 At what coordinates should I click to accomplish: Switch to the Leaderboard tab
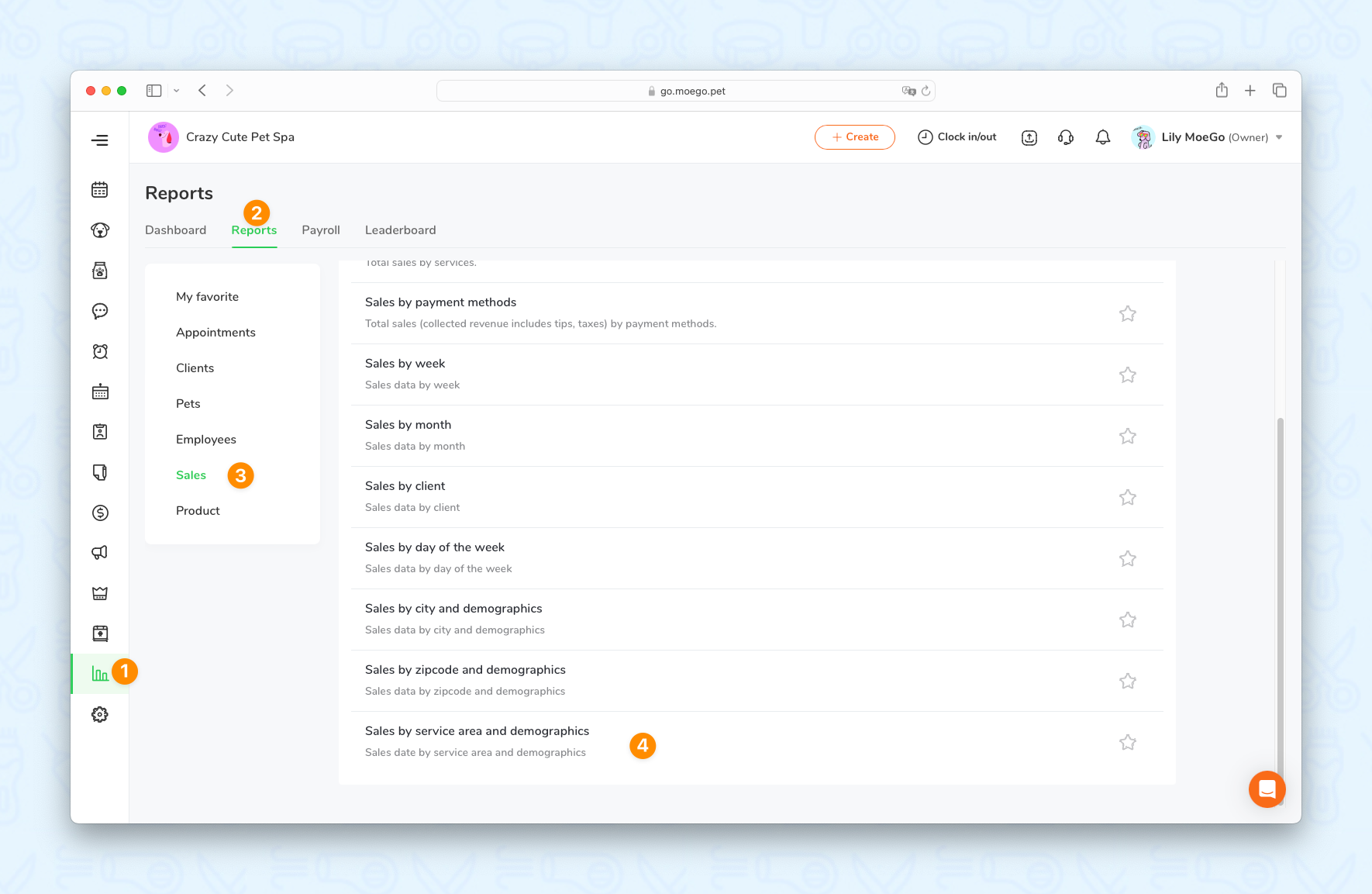(x=401, y=230)
